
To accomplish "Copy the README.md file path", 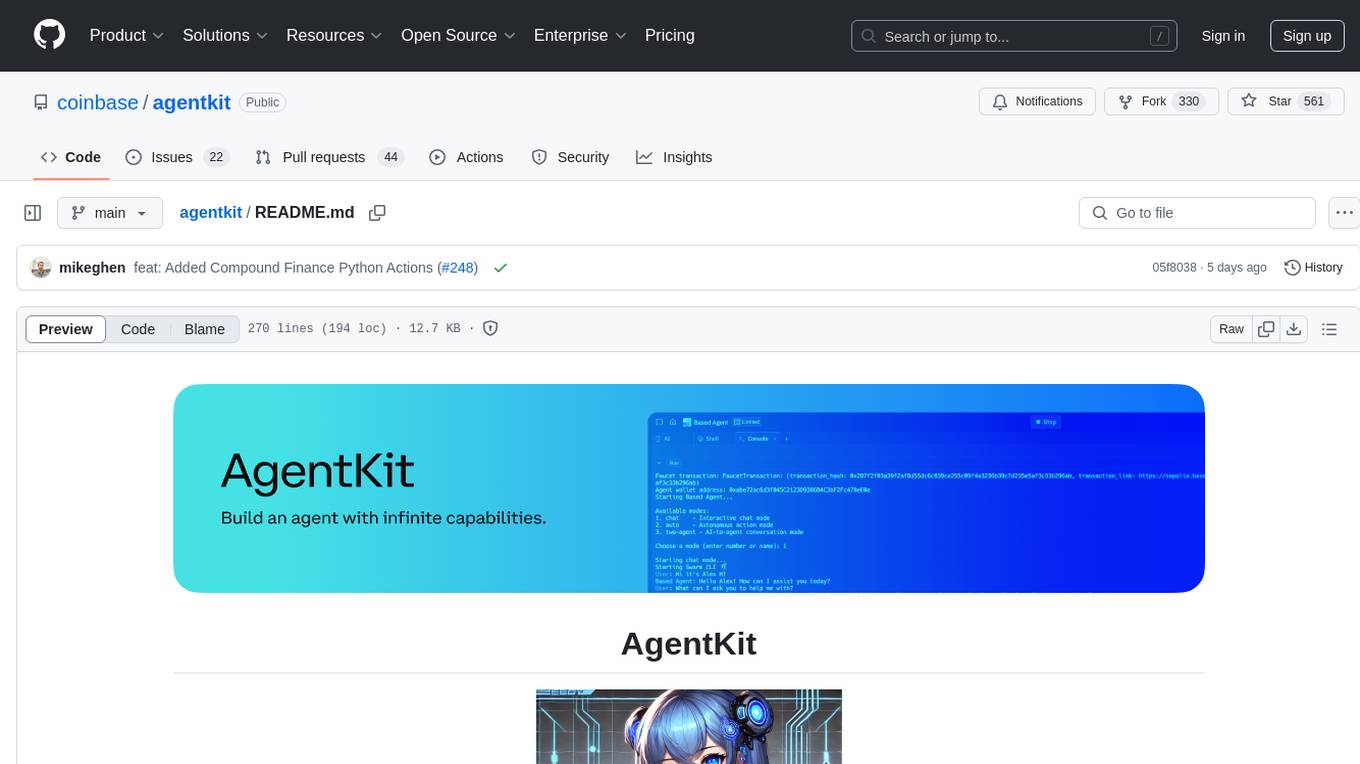I will point(377,213).
